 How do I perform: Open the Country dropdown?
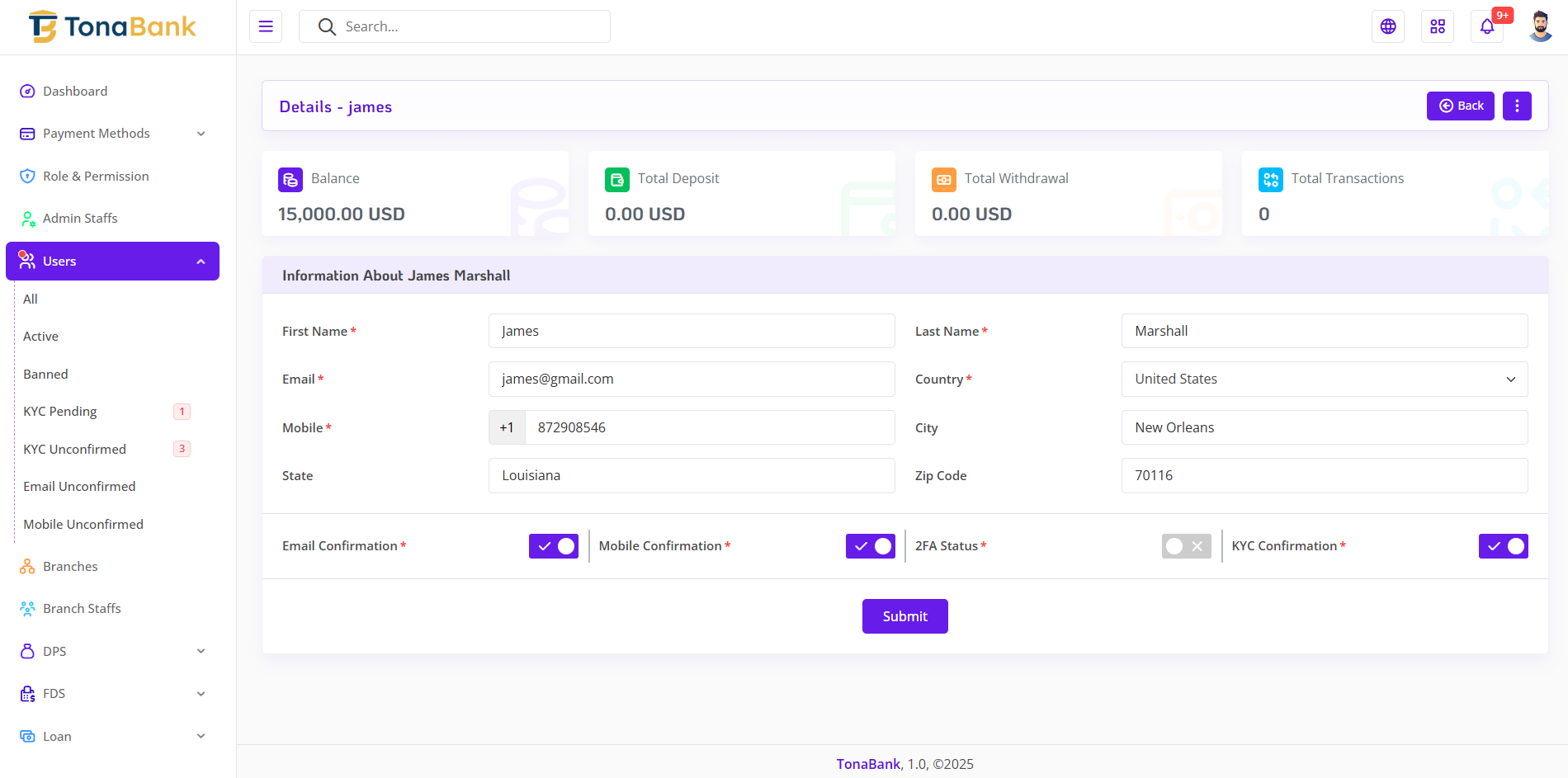click(x=1324, y=380)
